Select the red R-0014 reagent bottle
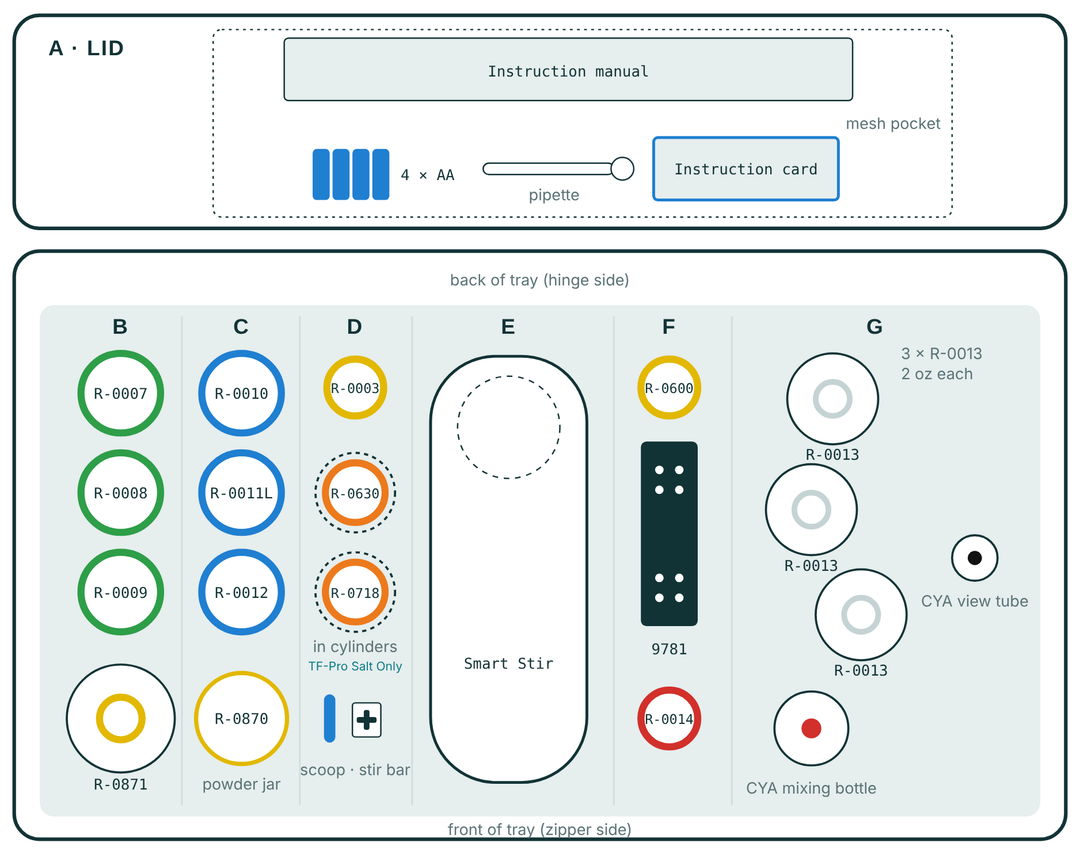 (x=669, y=718)
